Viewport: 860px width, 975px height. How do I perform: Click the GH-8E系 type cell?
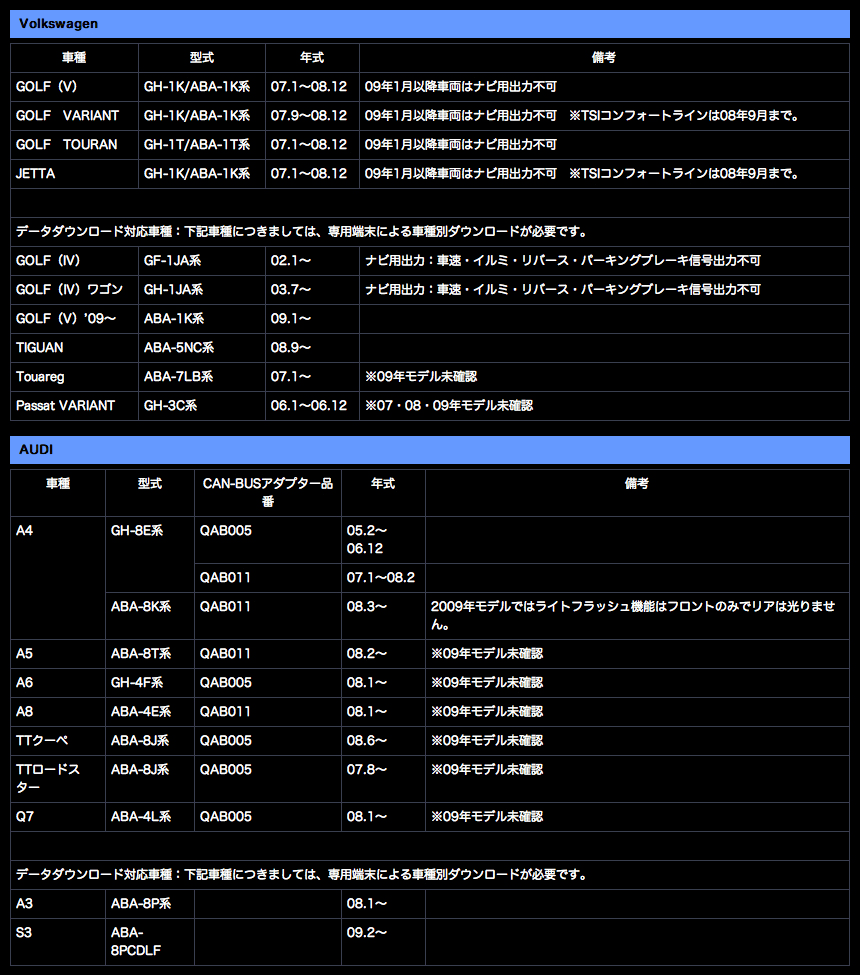[150, 554]
